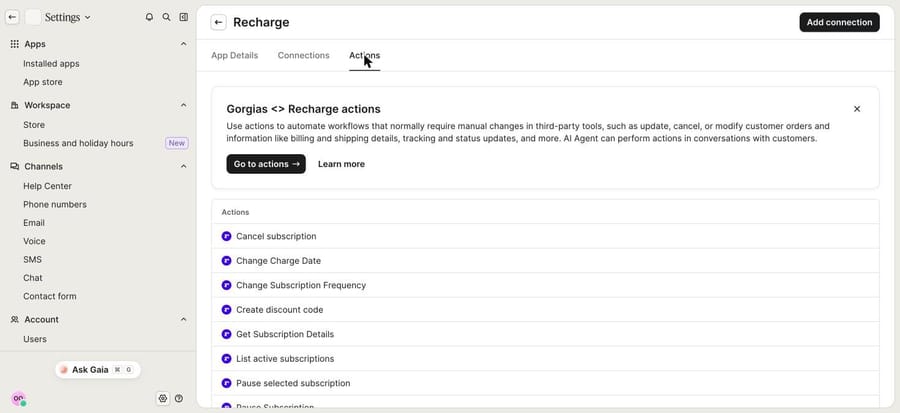Close the Gorgias Recharge actions banner
Image resolution: width=900 pixels, height=413 pixels.
pyautogui.click(x=857, y=109)
